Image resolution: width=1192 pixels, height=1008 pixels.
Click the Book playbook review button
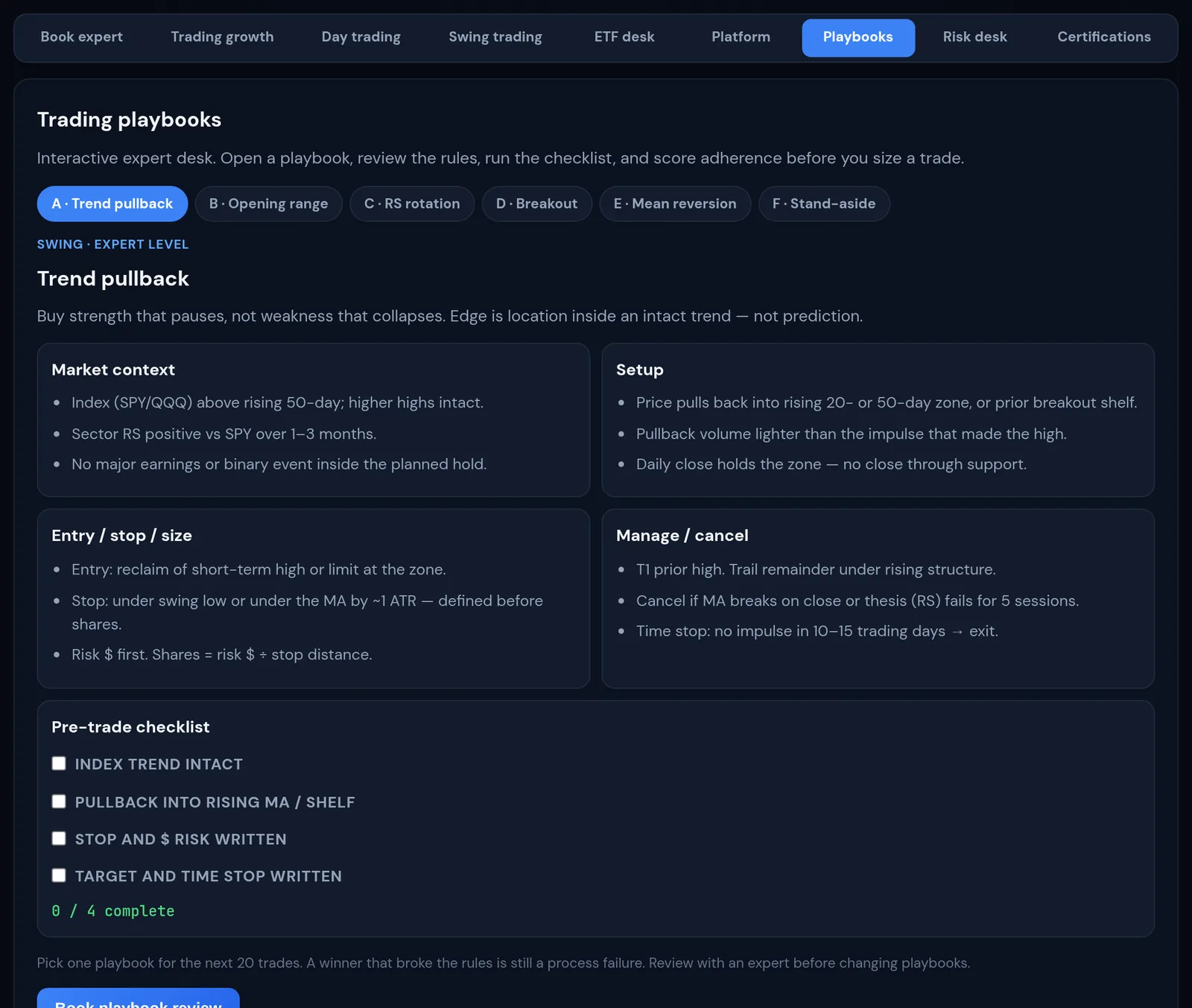139,998
